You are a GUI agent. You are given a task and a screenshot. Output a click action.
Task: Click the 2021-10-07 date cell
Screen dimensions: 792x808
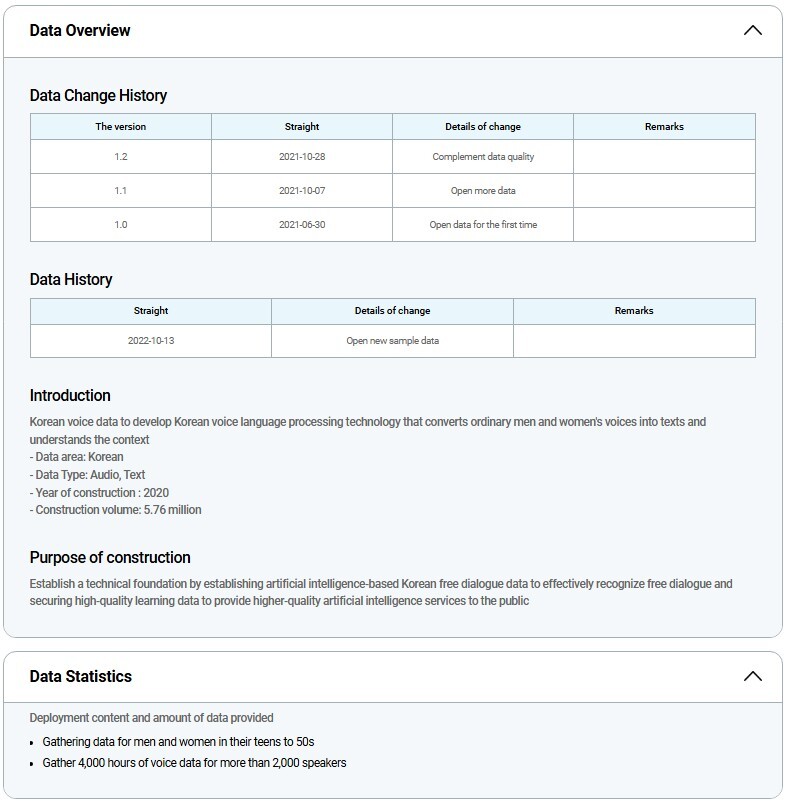[x=302, y=191]
